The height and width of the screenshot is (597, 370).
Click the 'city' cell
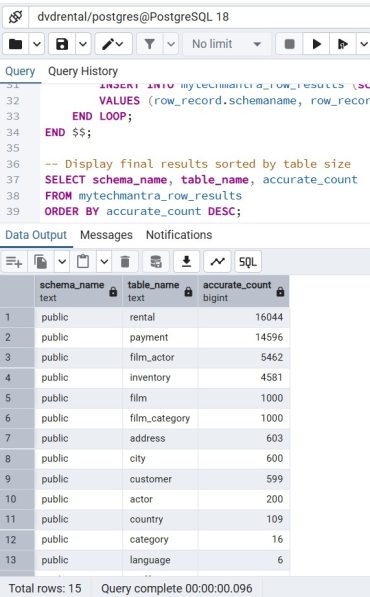point(160,458)
